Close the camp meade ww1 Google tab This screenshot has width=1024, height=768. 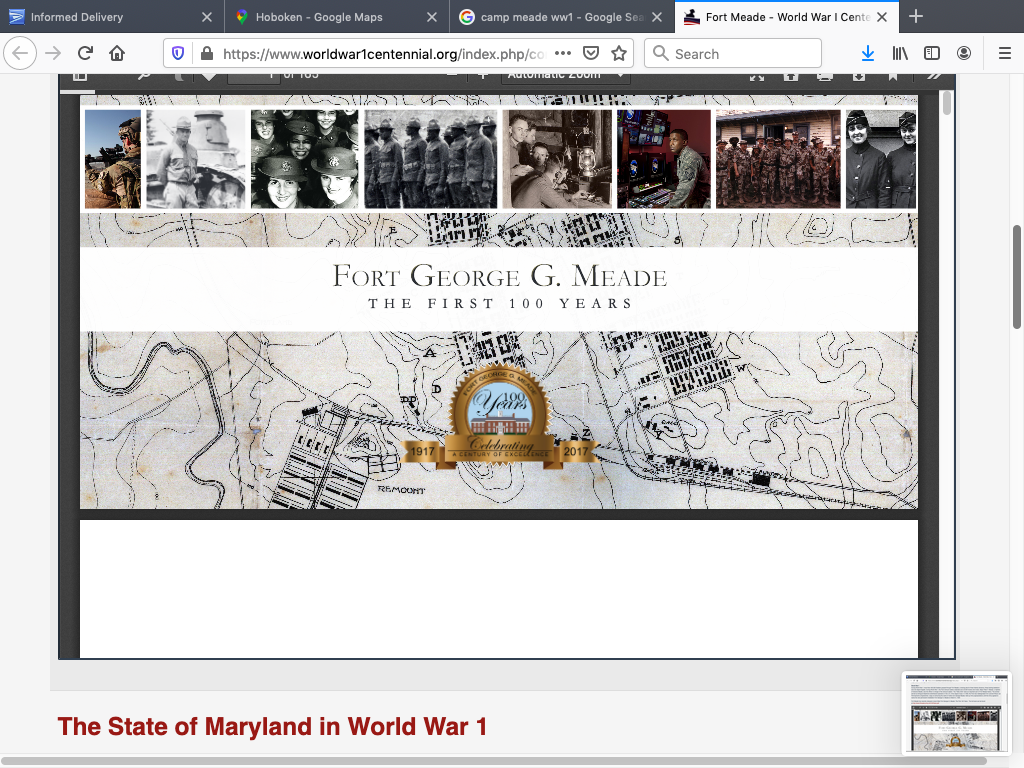[x=656, y=17]
